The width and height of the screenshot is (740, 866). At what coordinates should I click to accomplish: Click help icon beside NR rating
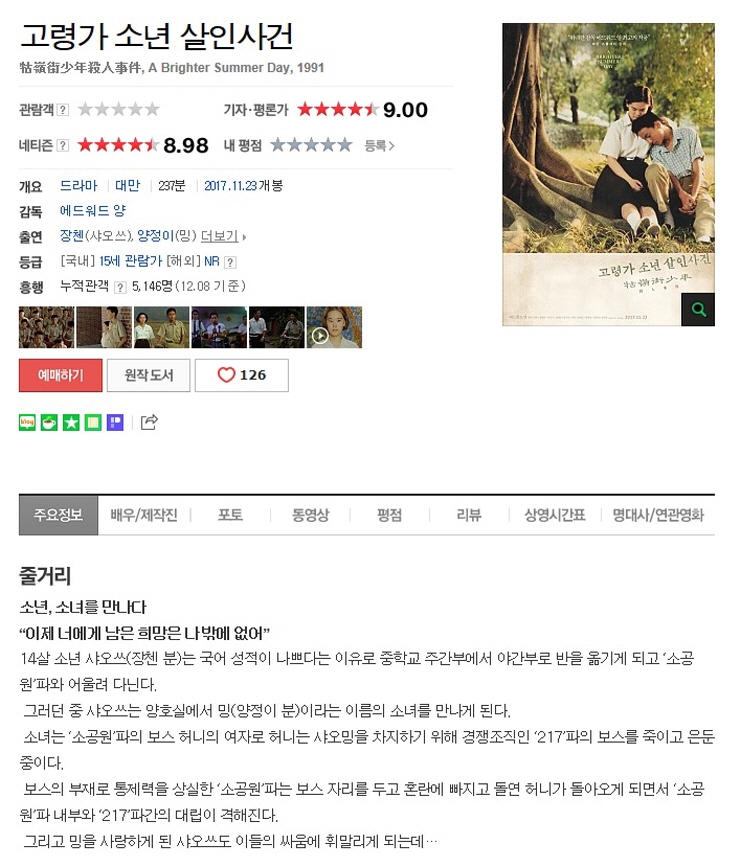231,262
